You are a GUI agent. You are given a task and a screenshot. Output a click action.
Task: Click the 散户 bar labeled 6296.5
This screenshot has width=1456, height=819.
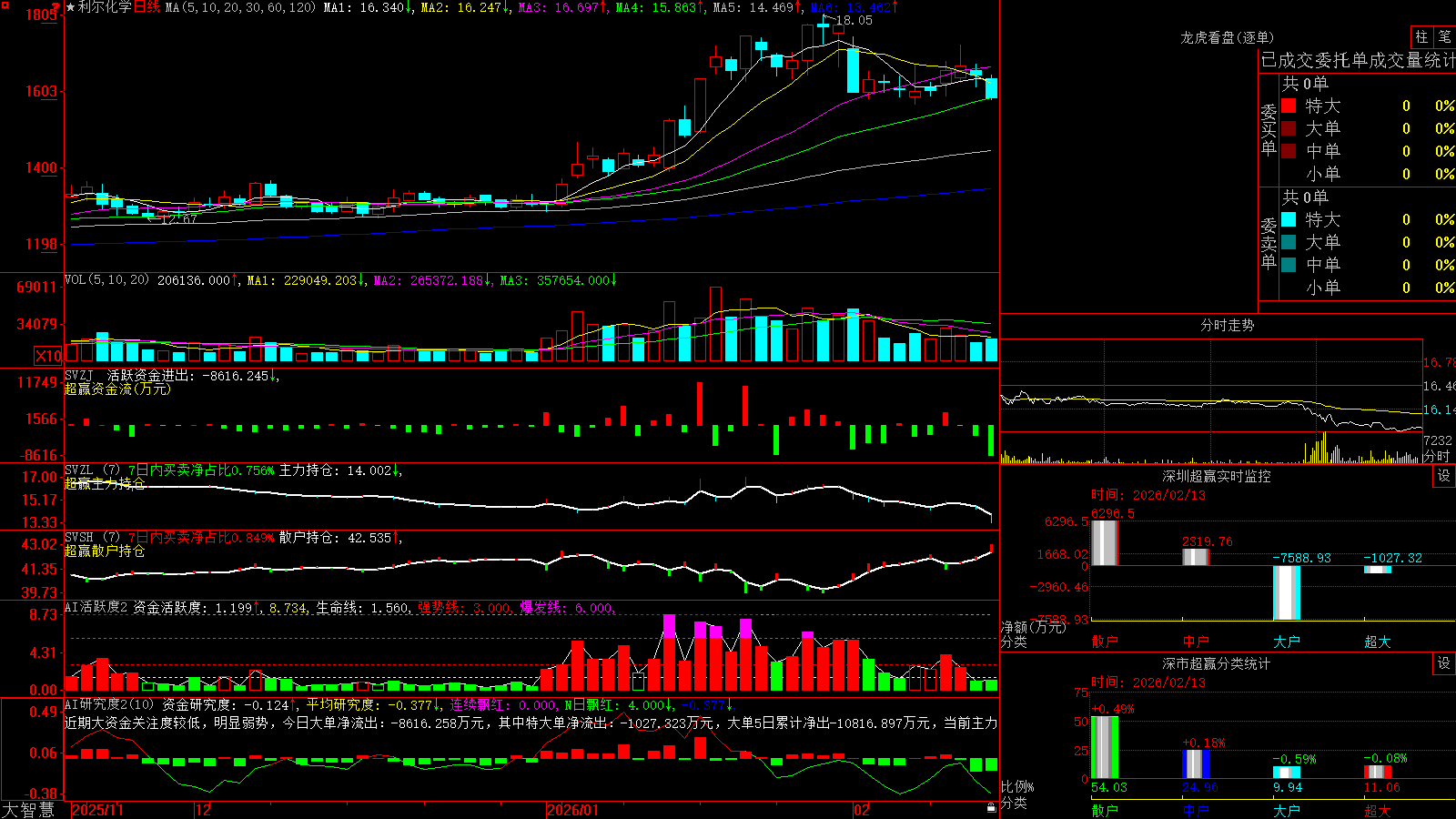(1105, 543)
